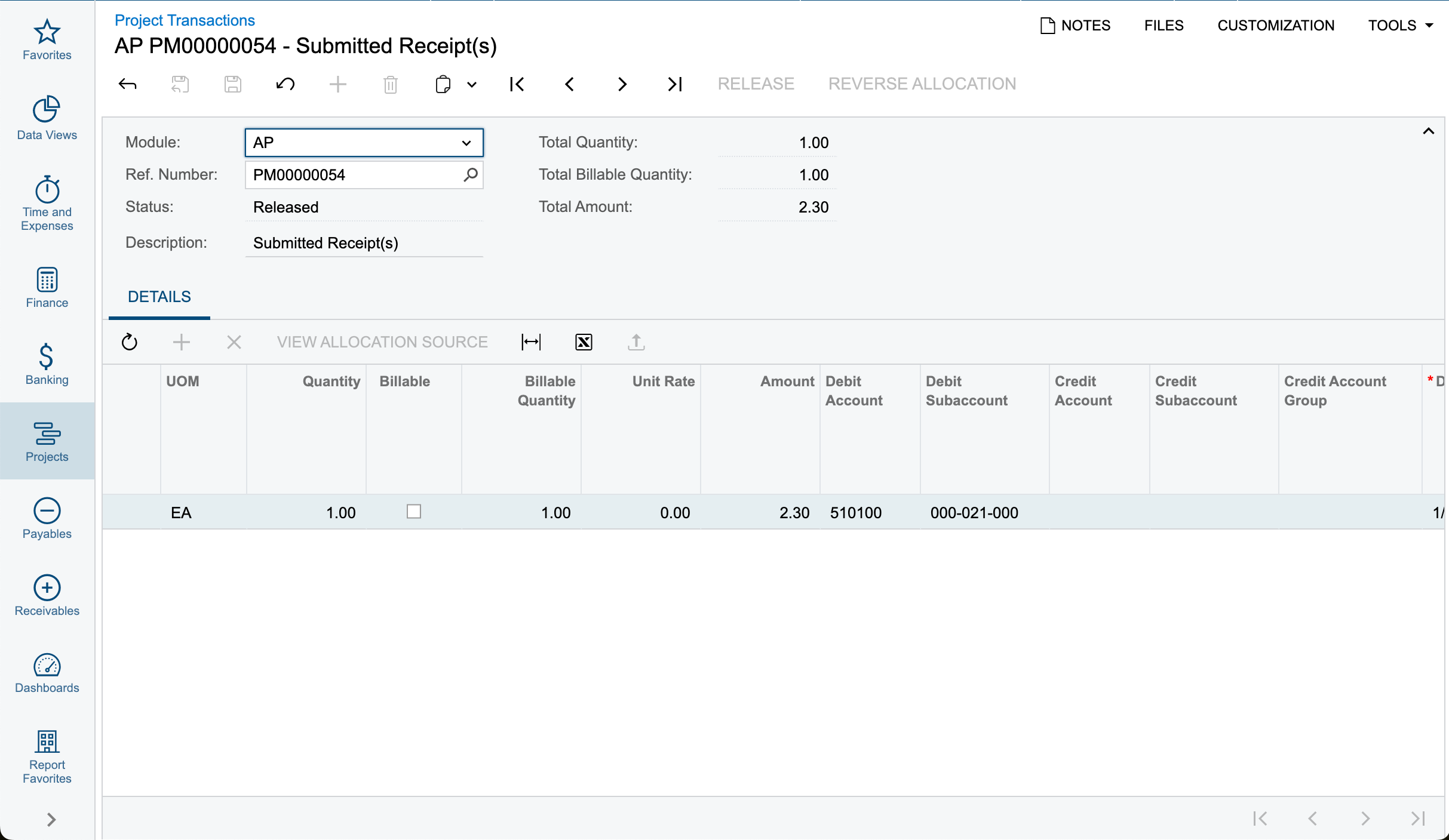The width and height of the screenshot is (1449, 840).
Task: Click the EA unit cell
Action: pos(204,512)
